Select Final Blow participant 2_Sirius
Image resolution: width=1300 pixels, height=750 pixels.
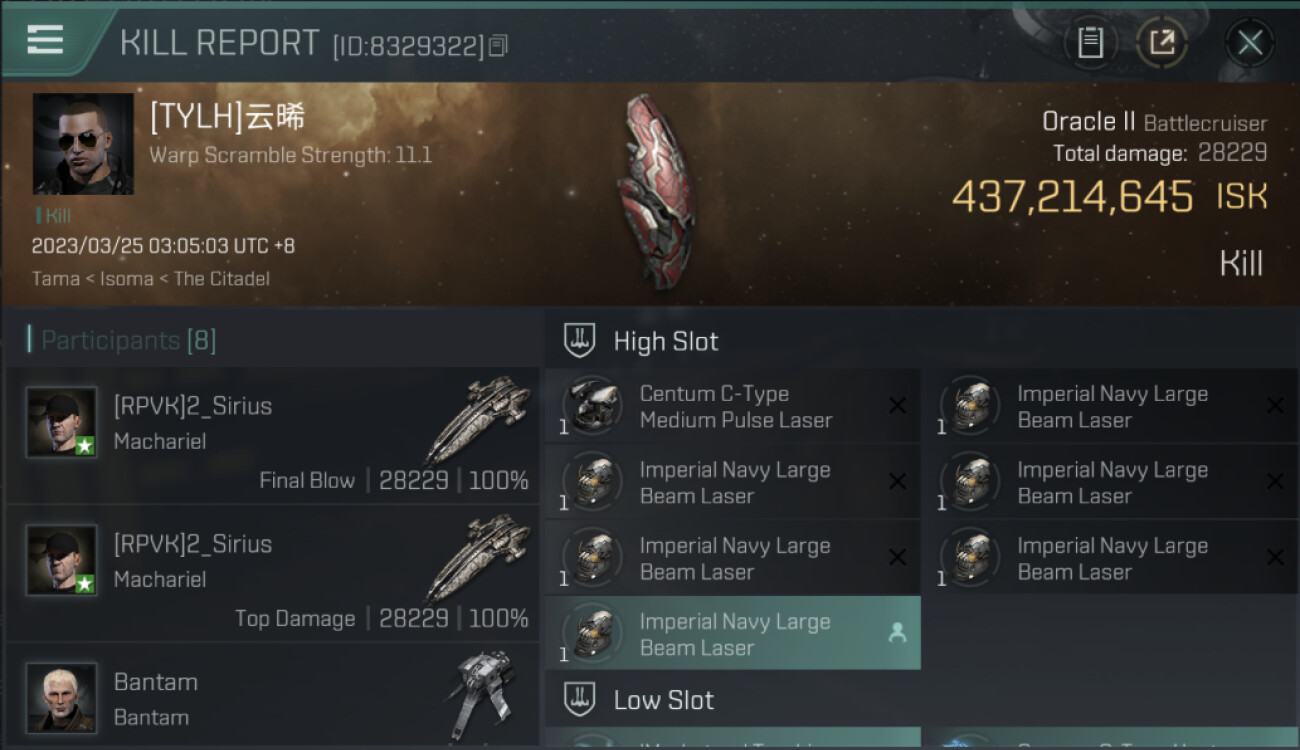272,436
